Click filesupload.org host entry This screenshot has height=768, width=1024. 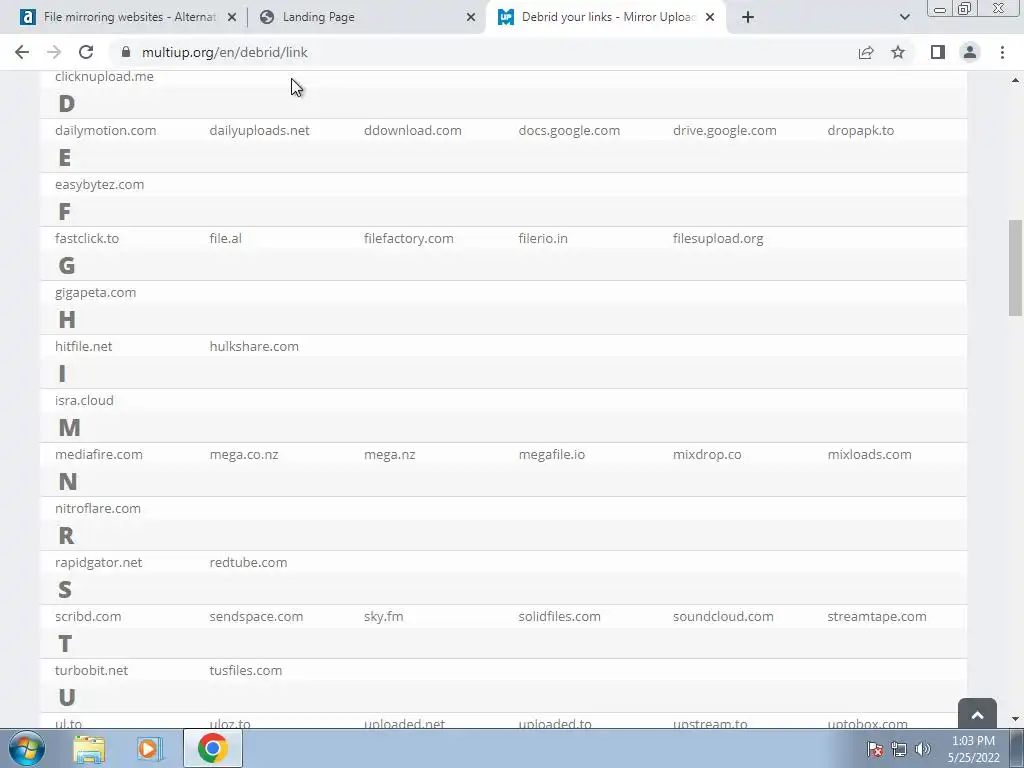718,238
